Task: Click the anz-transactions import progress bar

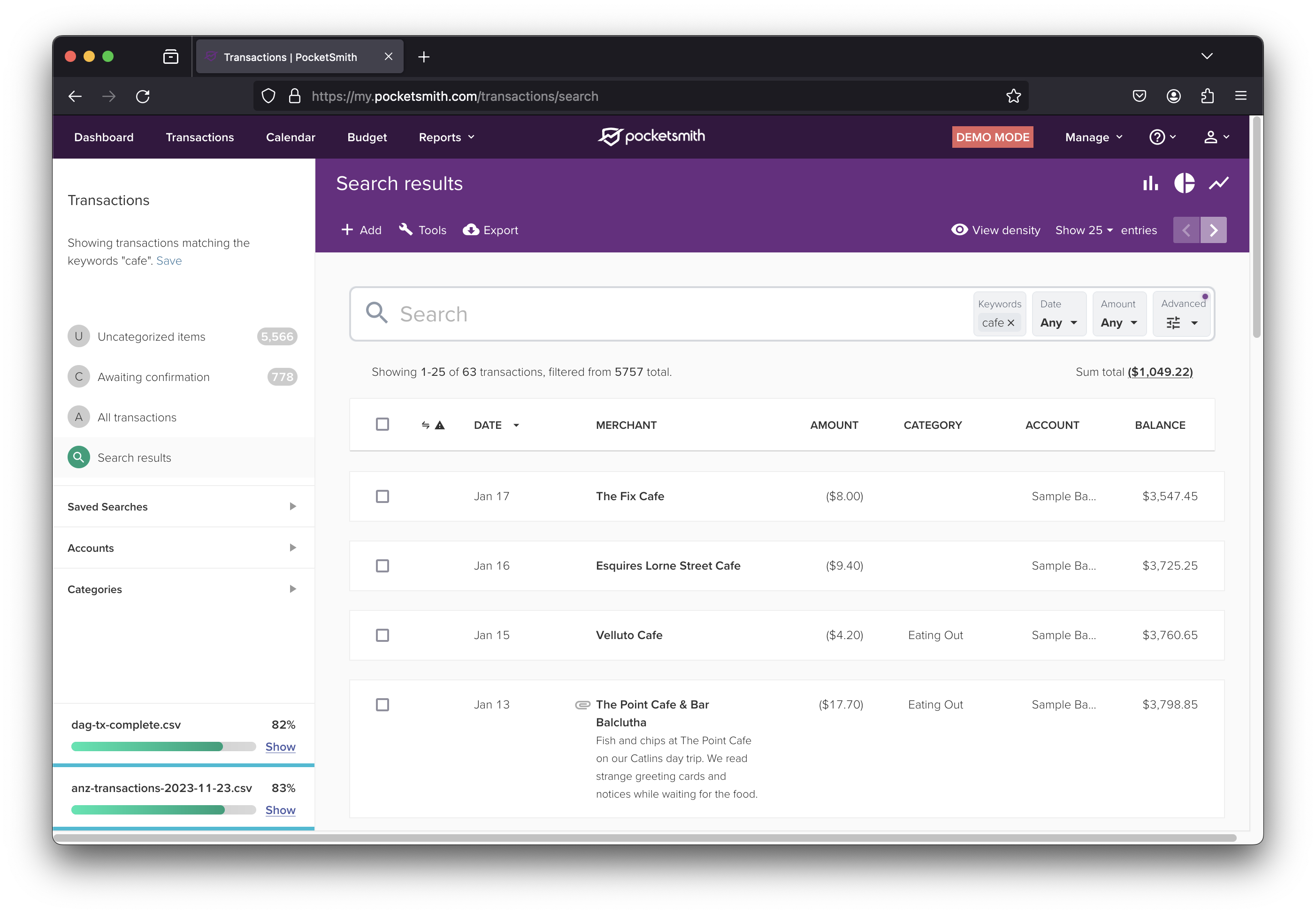Action: pyautogui.click(x=163, y=810)
